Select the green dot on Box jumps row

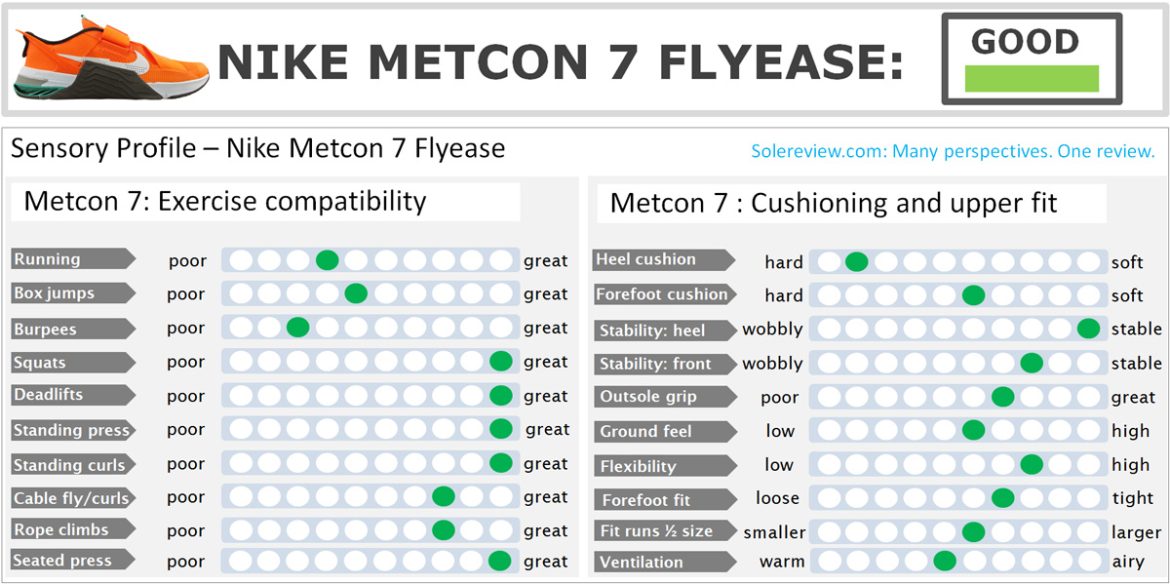356,294
